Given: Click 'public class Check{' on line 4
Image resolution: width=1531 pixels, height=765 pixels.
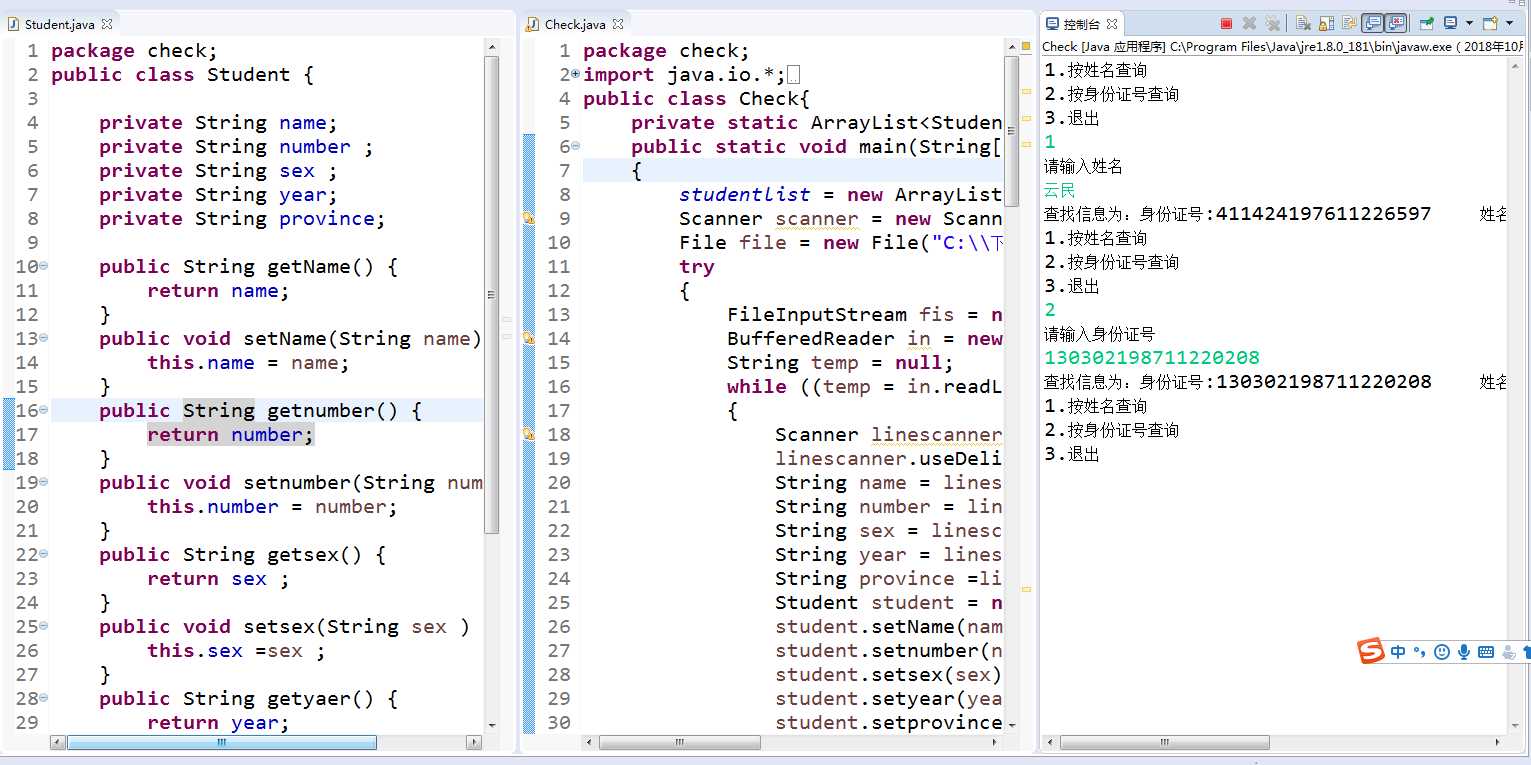Looking at the screenshot, I should pos(697,99).
